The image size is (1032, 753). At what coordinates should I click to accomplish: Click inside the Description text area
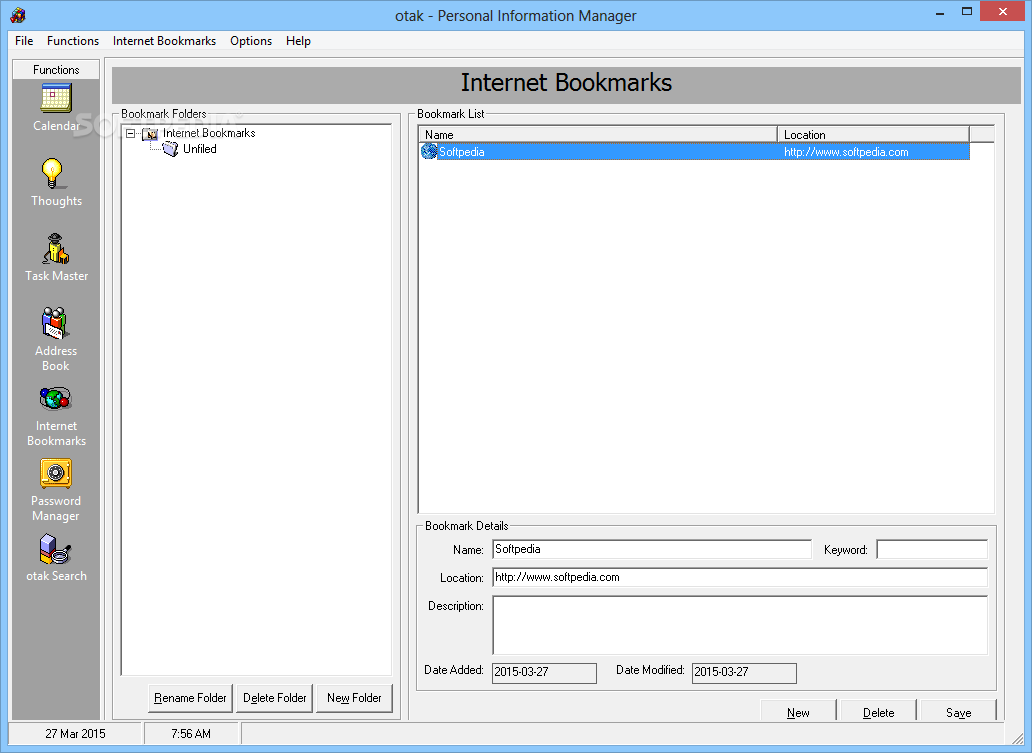point(740,625)
